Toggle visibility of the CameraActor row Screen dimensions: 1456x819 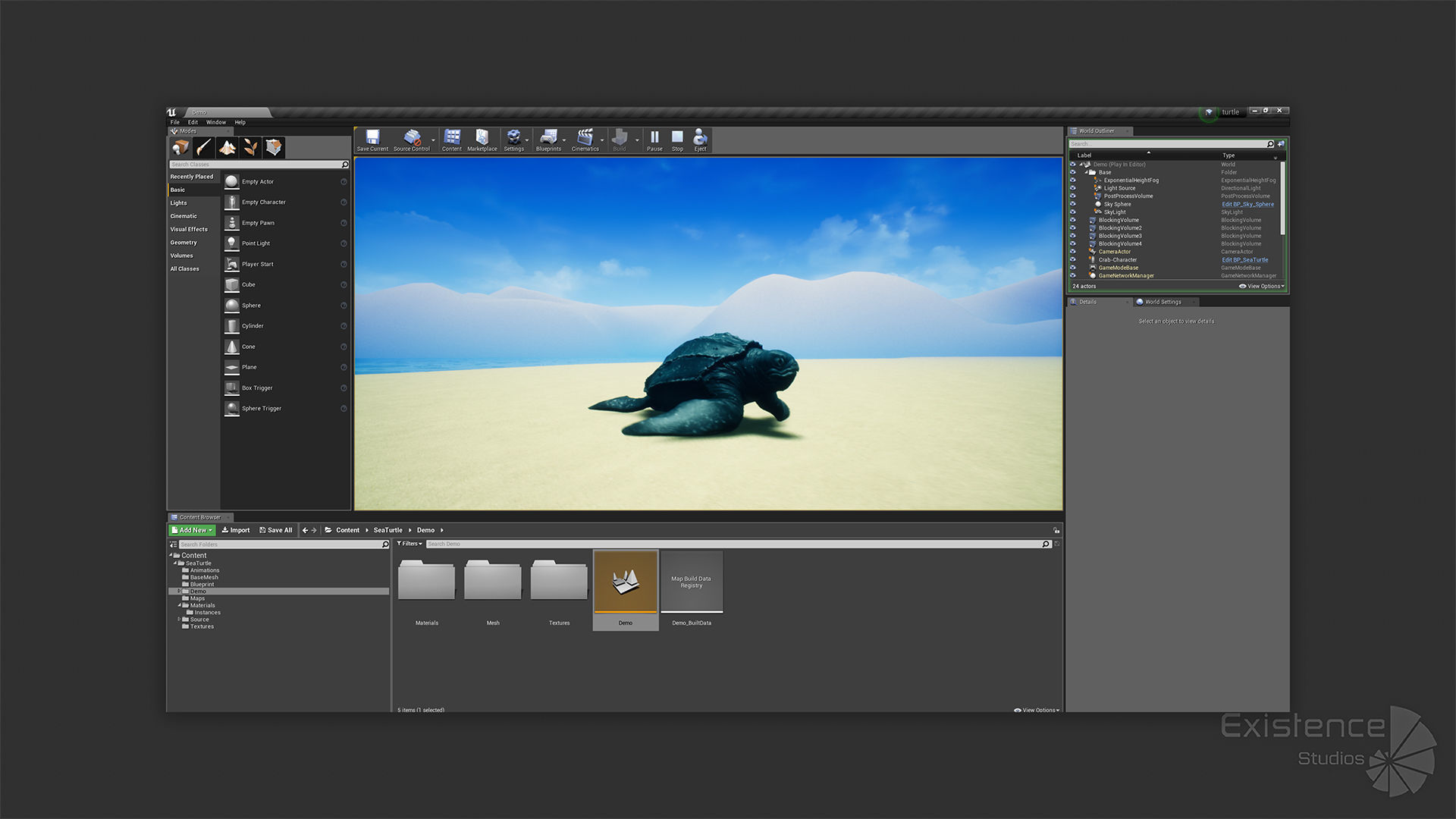tap(1072, 252)
